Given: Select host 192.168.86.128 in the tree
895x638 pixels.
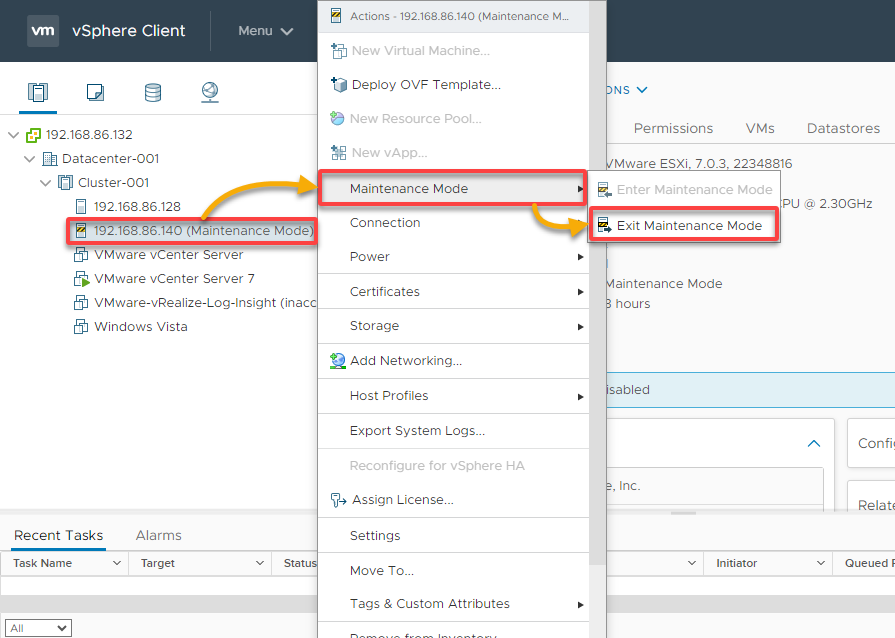Looking at the screenshot, I should (137, 207).
